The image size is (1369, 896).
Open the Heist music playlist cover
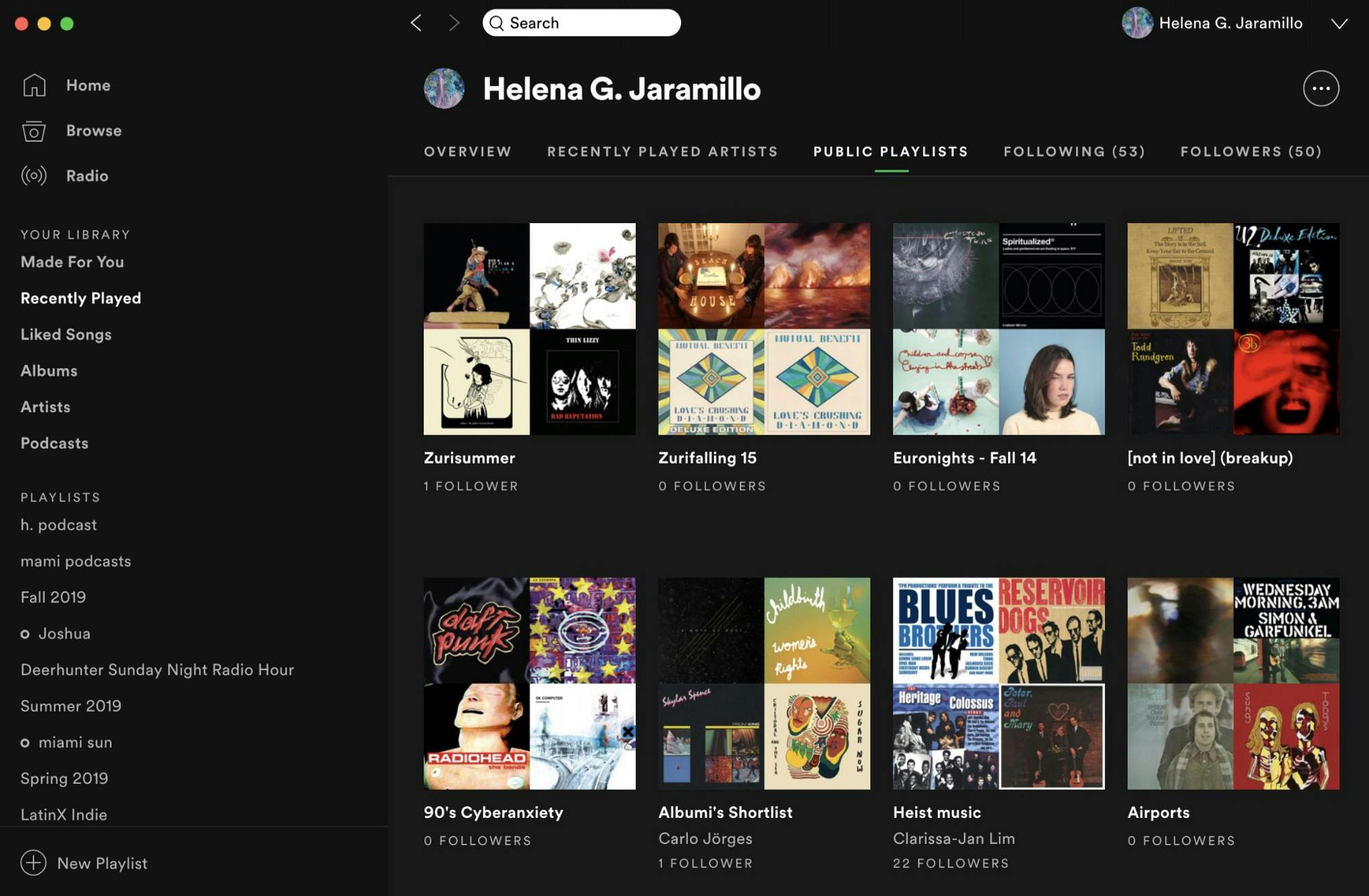(x=998, y=683)
